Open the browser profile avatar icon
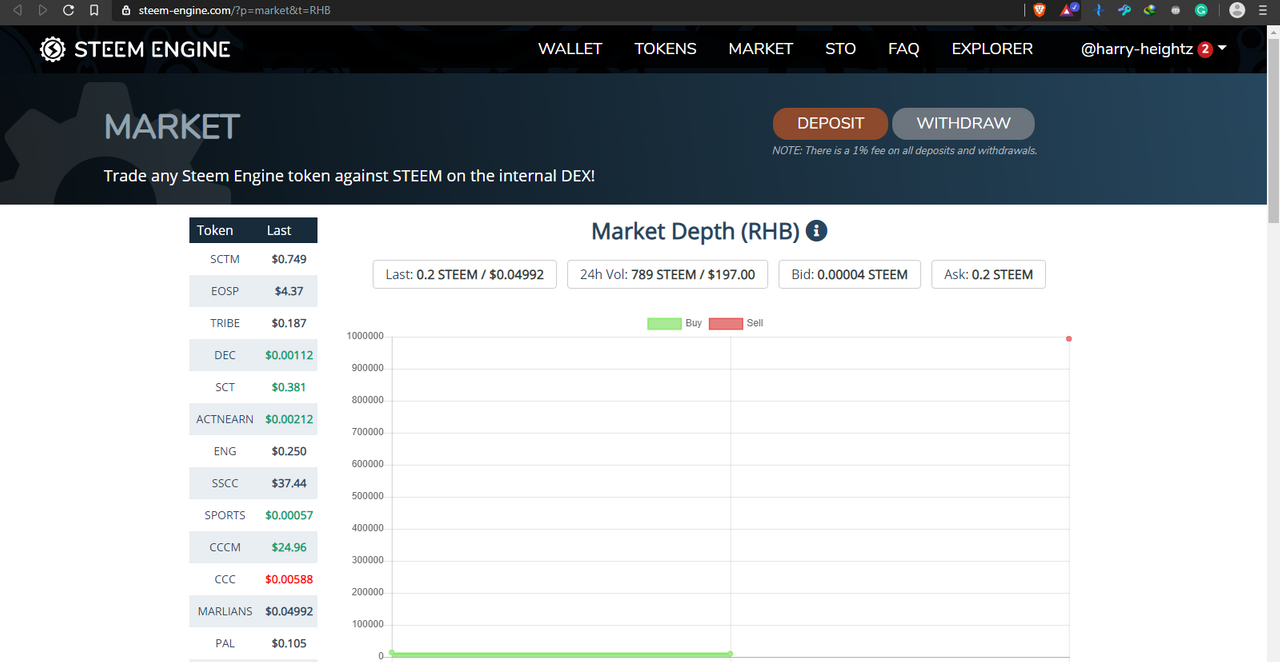The height and width of the screenshot is (662, 1280). (1237, 10)
